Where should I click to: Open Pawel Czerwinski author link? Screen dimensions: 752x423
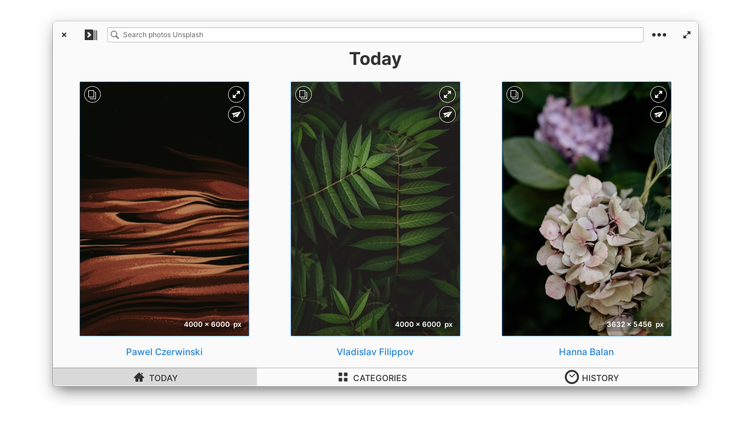164,352
